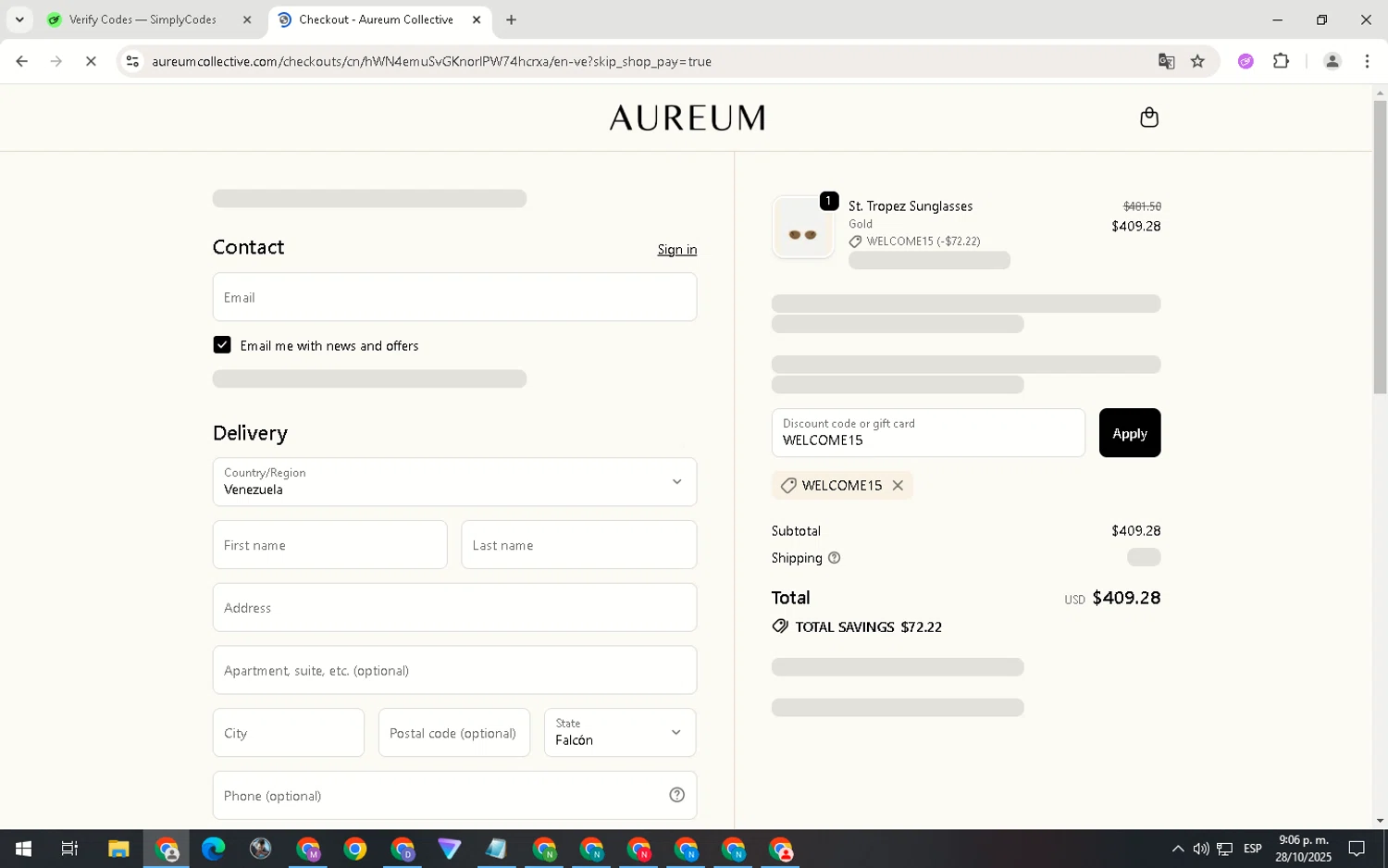Launch Microsoft Edge from the taskbar

(213, 849)
